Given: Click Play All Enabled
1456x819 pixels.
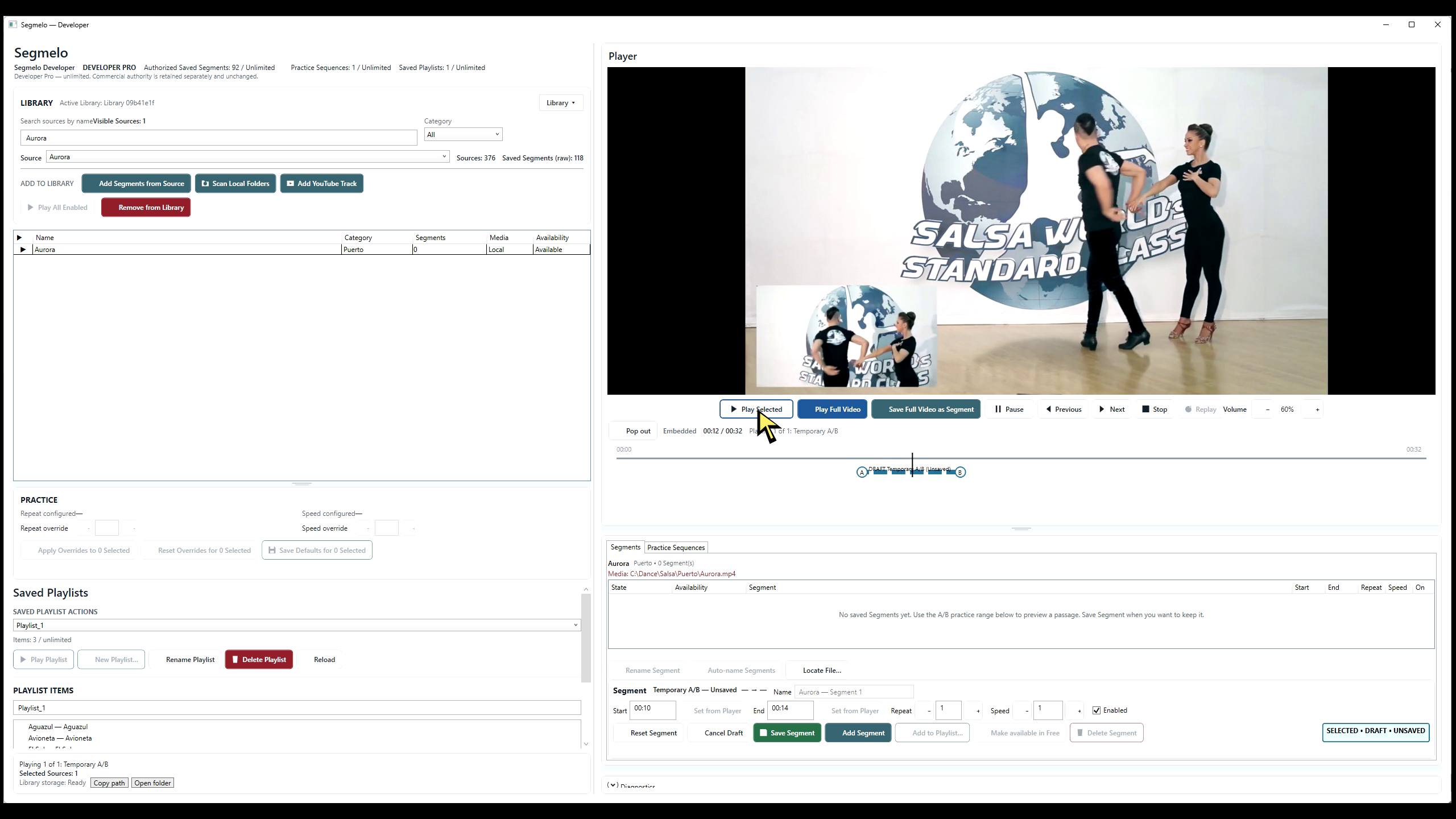Looking at the screenshot, I should pos(57,207).
